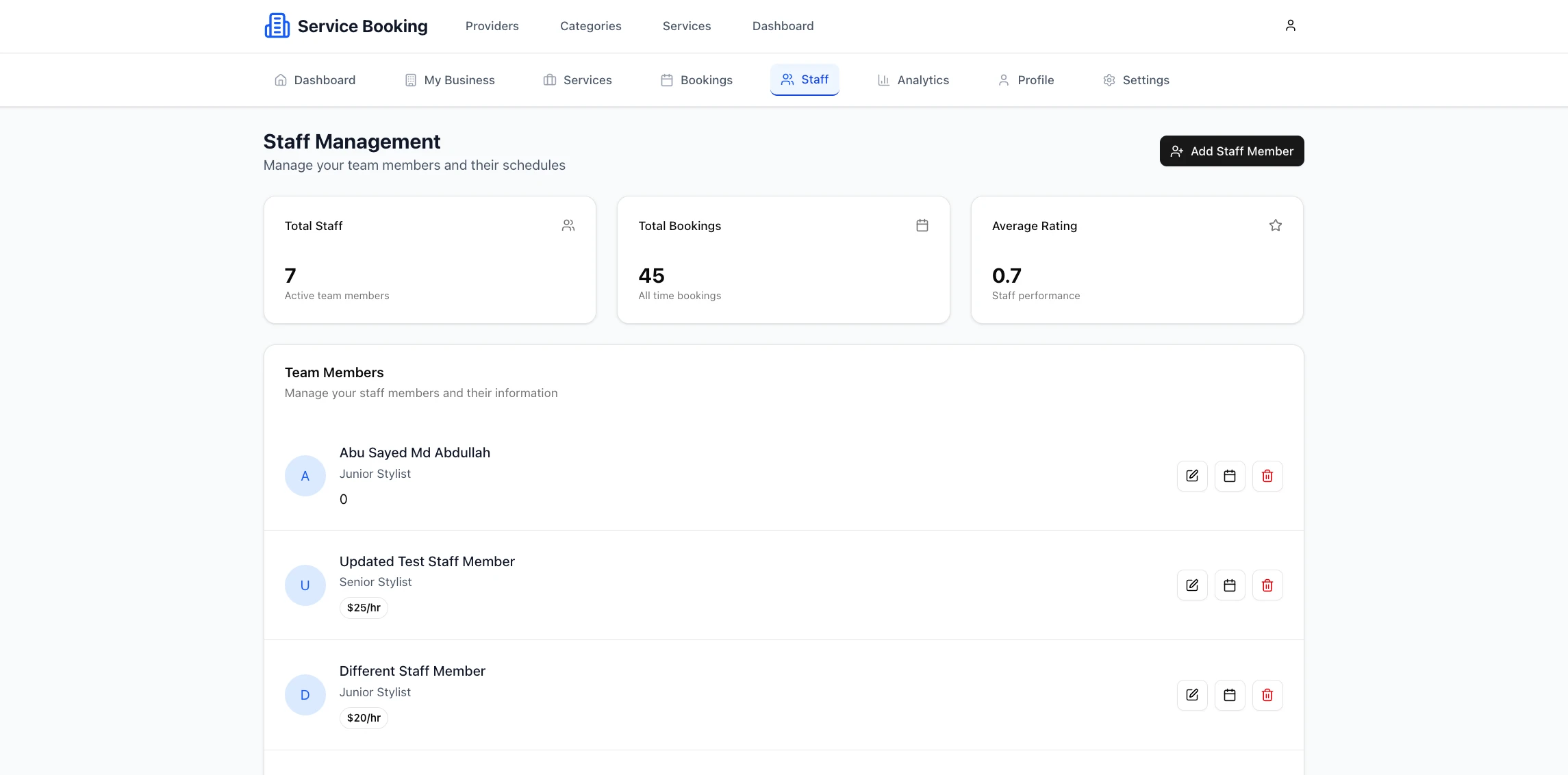Edit Different Staff Member with pencil icon
Screen dimensions: 1568x775
tap(1192, 694)
